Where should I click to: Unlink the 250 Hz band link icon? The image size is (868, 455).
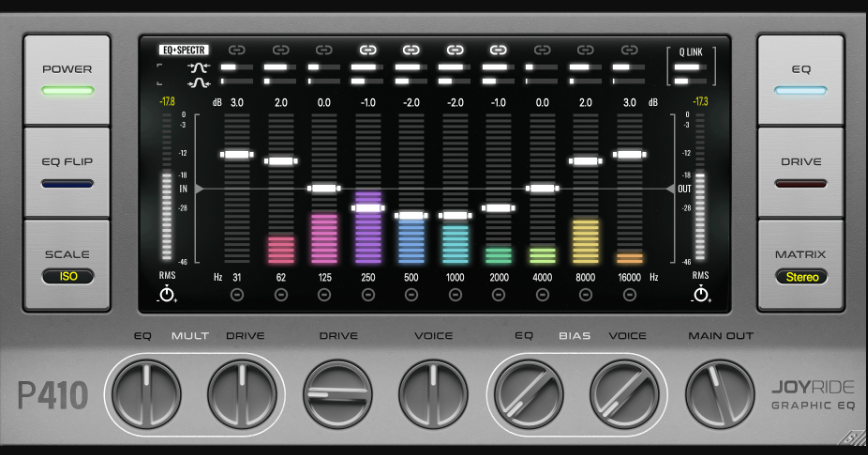pyautogui.click(x=368, y=50)
